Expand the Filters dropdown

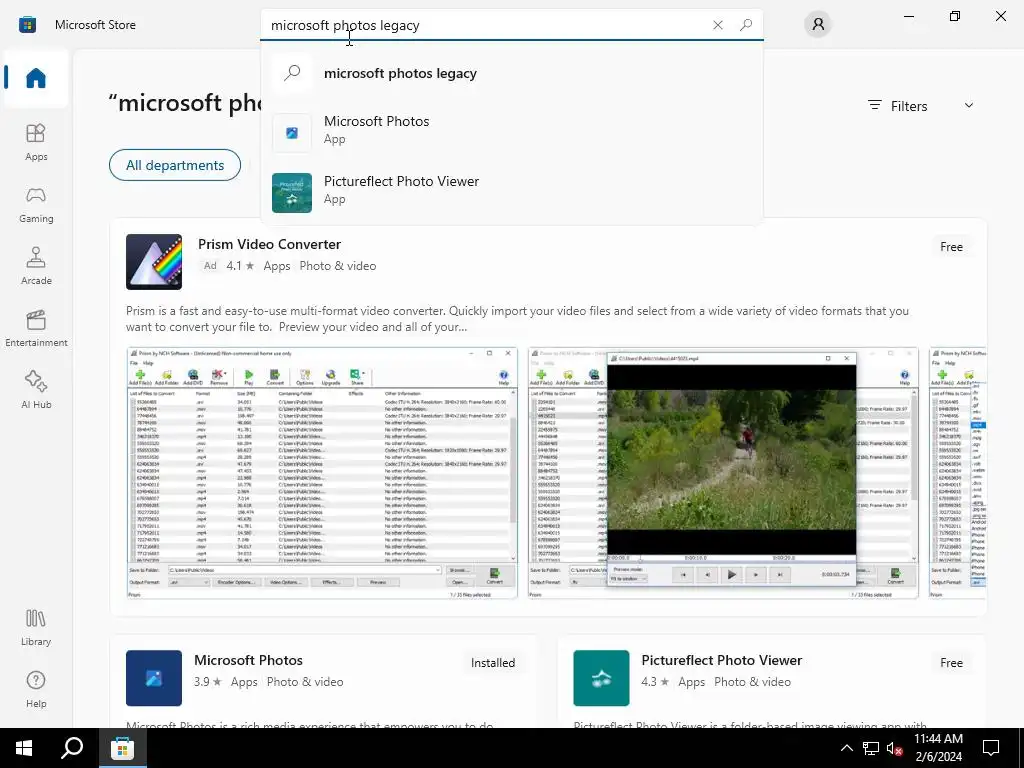tap(921, 106)
